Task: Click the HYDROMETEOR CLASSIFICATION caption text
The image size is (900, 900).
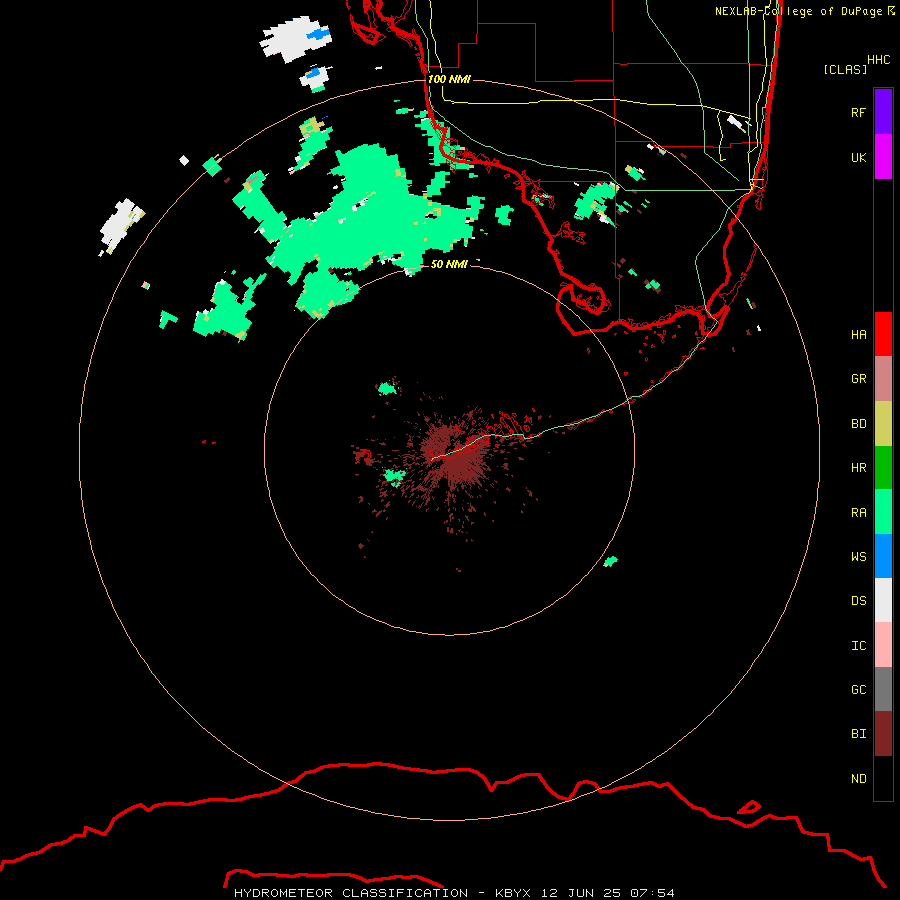Action: (351, 893)
